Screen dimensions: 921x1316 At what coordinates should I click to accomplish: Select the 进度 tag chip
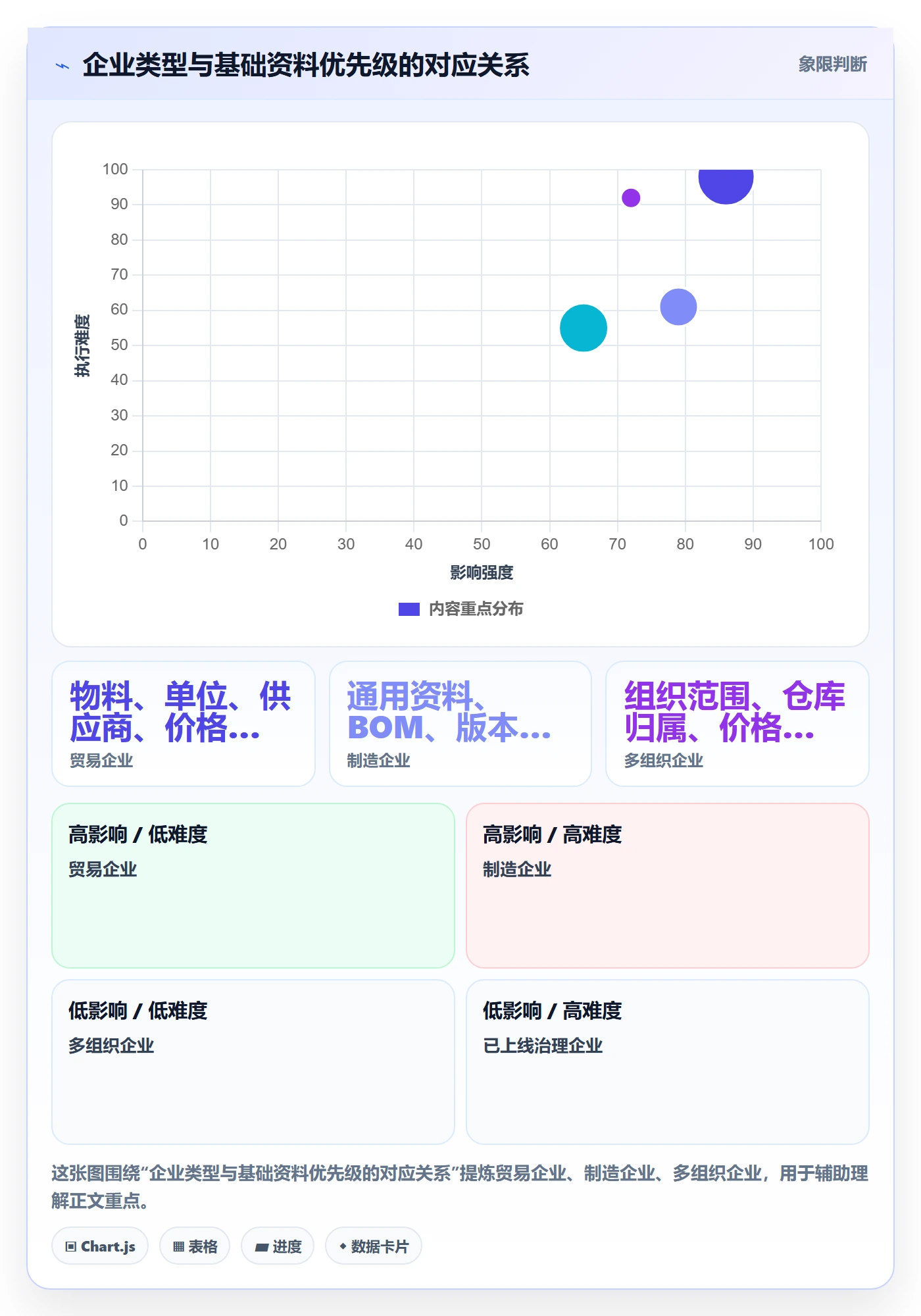coord(278,1246)
